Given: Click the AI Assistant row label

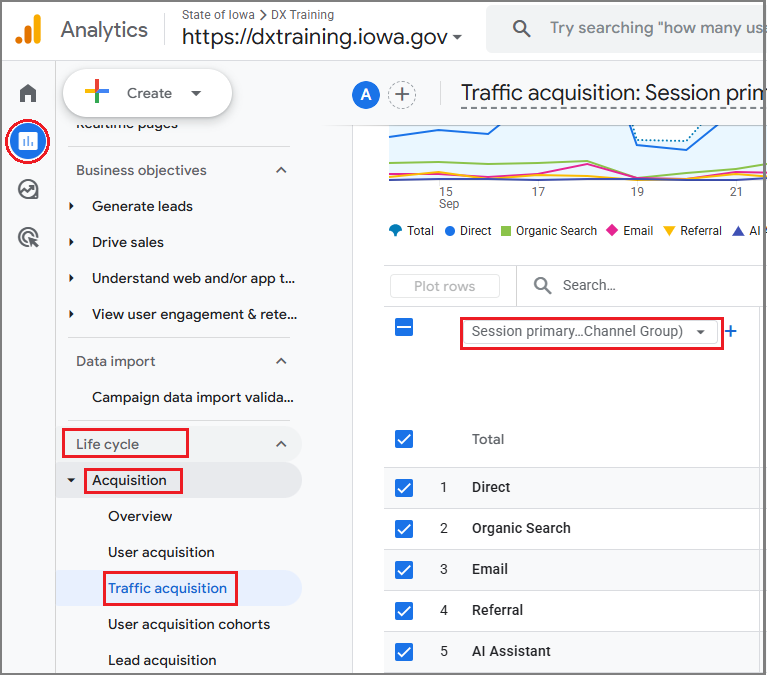Looking at the screenshot, I should click(511, 652).
